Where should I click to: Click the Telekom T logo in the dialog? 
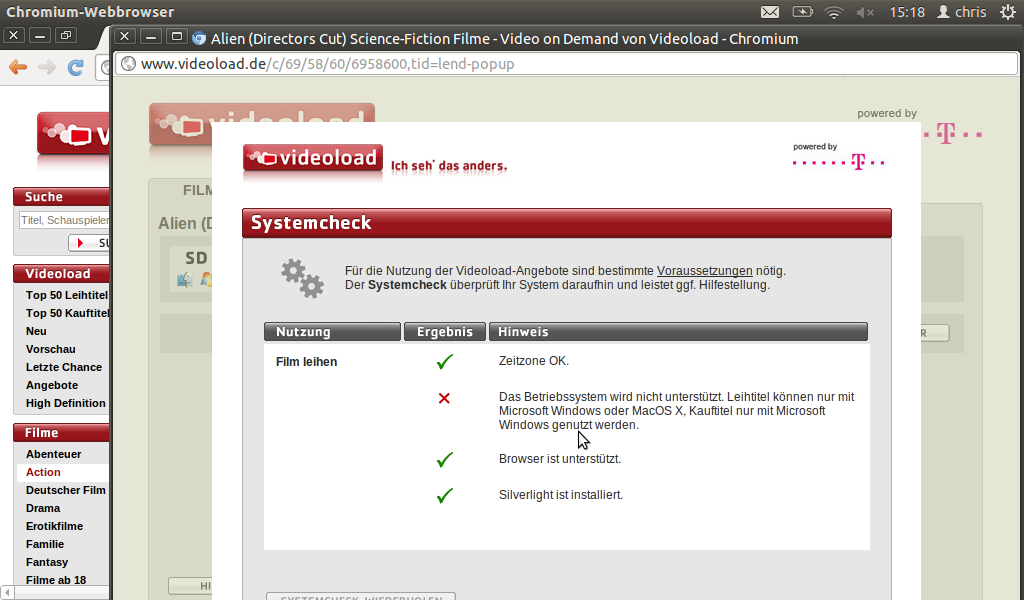click(858, 162)
